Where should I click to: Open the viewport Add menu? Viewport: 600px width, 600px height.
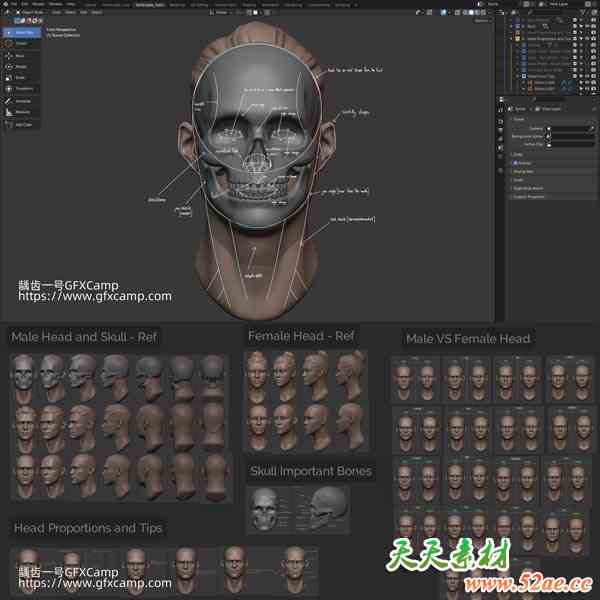click(x=83, y=12)
